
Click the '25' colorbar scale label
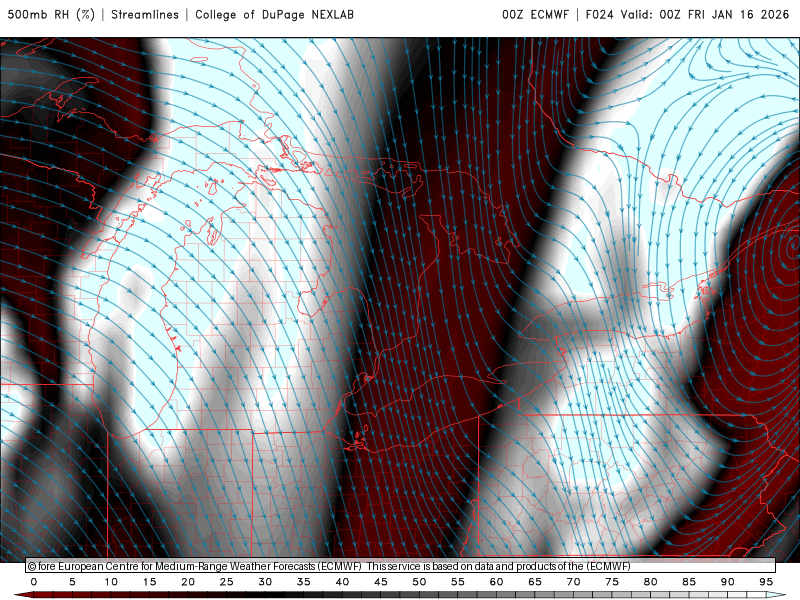pos(227,582)
